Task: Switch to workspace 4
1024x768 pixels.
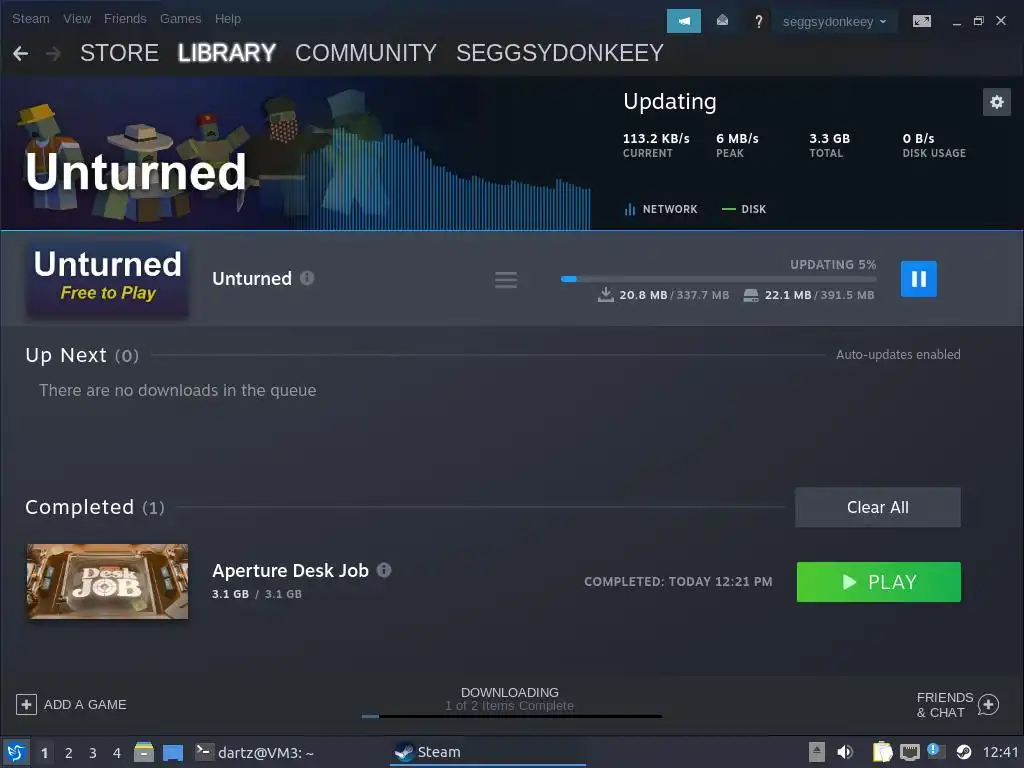Action: pyautogui.click(x=117, y=753)
